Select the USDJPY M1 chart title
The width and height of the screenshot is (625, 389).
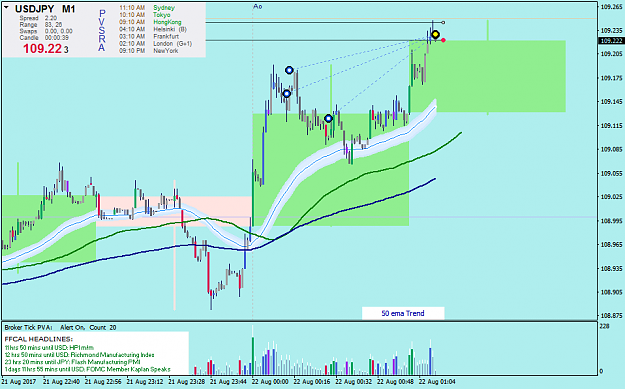tap(45, 9)
